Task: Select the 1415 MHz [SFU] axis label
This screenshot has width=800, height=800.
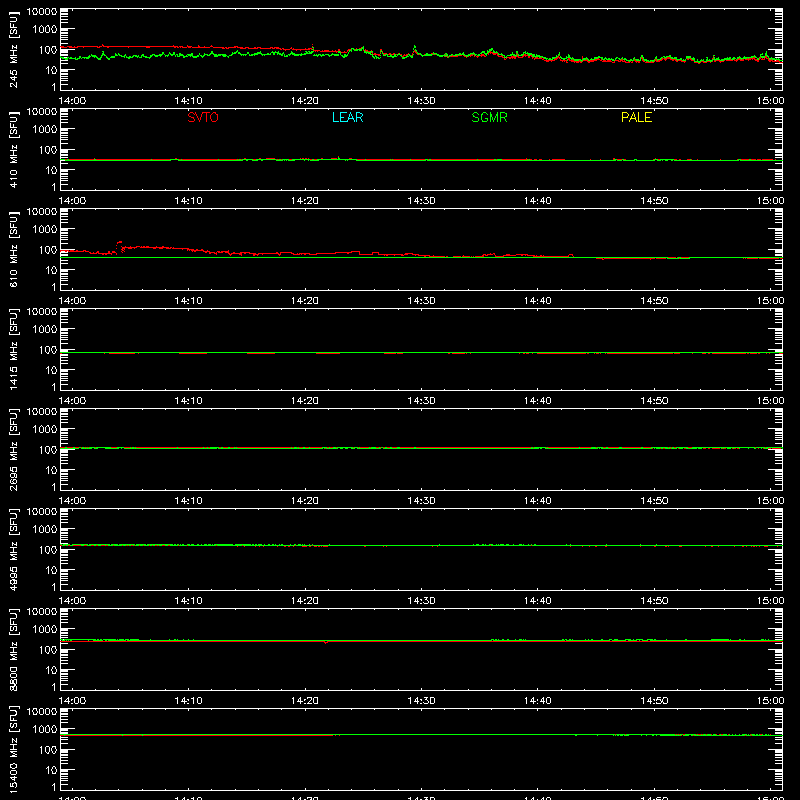Action: (x=13, y=349)
